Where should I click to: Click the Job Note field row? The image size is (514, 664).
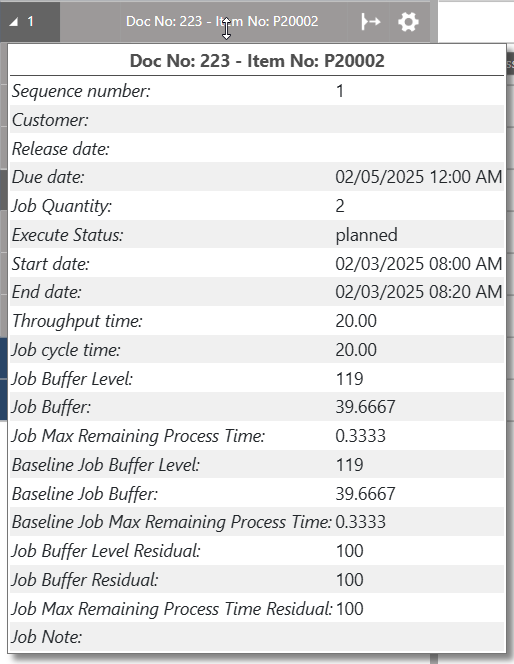257,637
